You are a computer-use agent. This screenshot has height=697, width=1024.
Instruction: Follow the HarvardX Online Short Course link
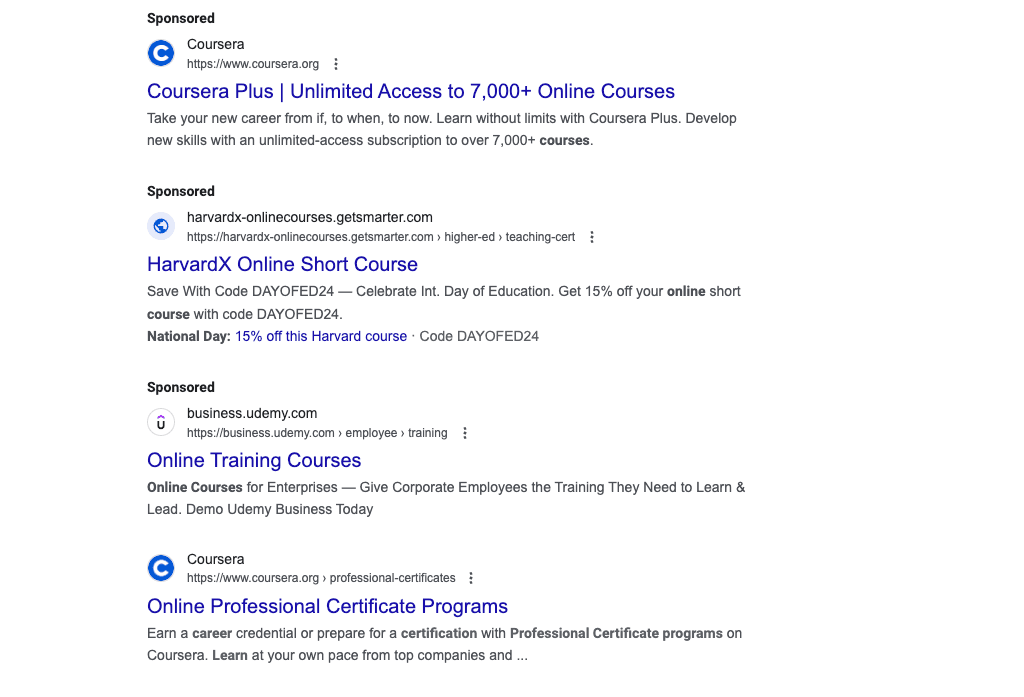pos(282,264)
